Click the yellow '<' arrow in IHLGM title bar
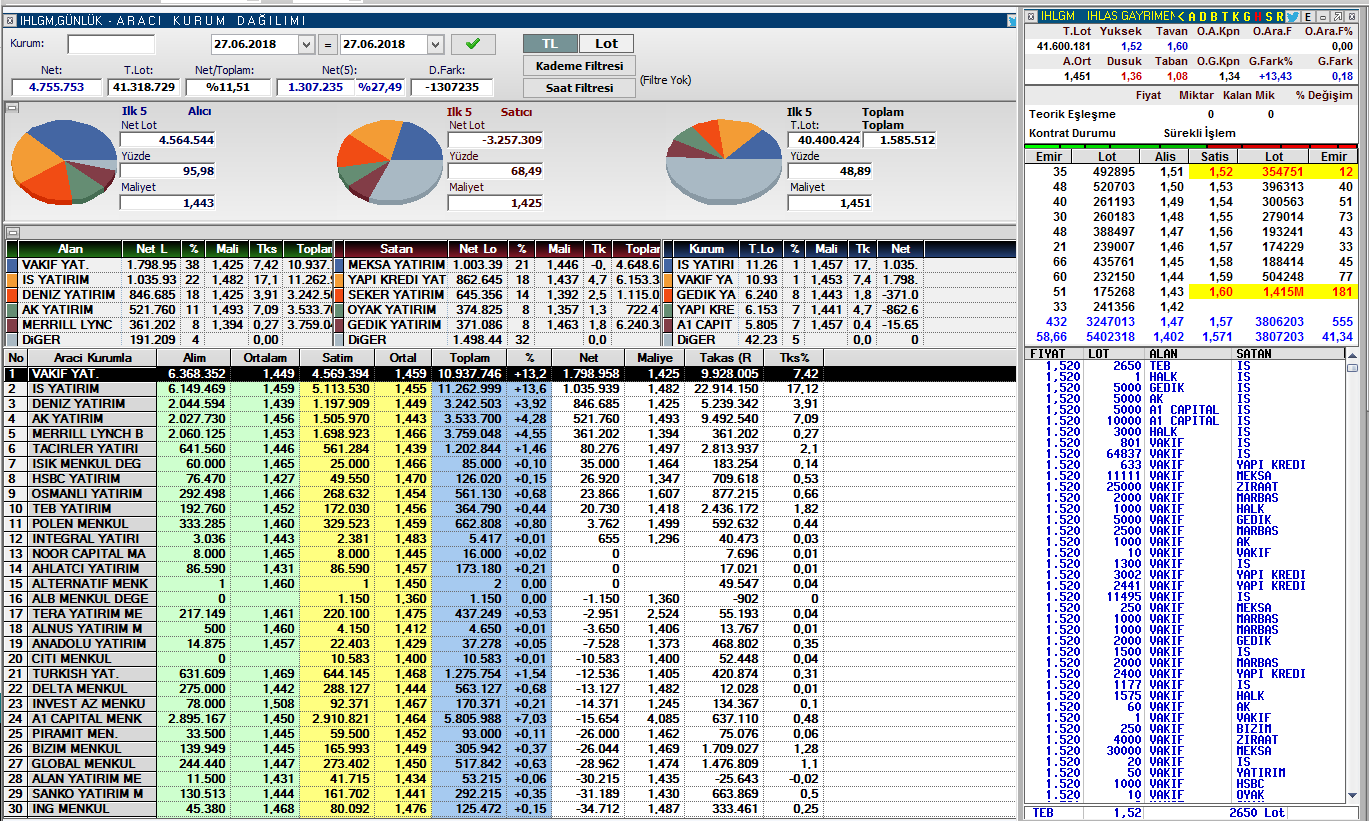 [x=1181, y=16]
